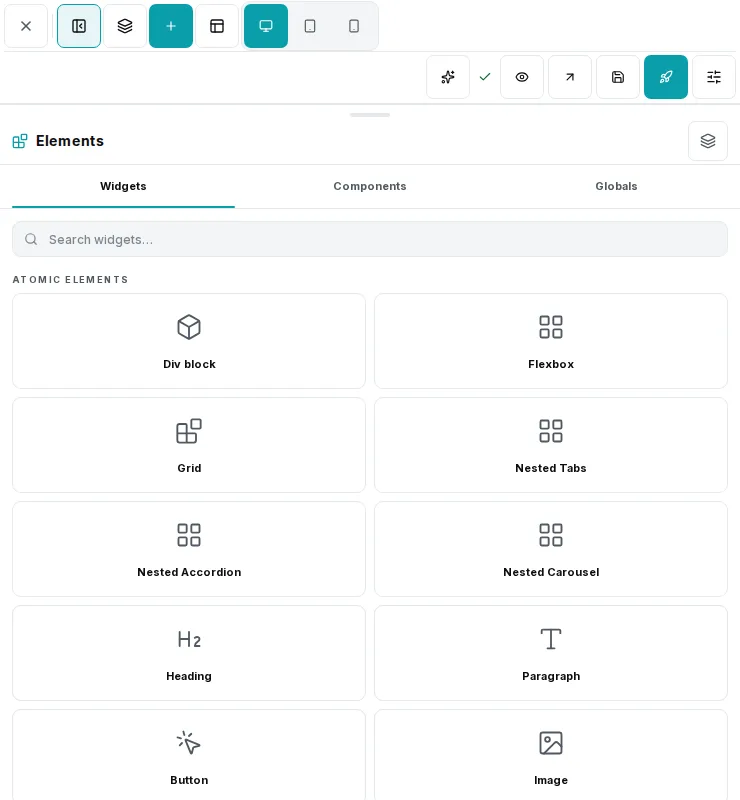The image size is (740, 800).
Task: Add the Paragraph widget
Action: (x=551, y=653)
